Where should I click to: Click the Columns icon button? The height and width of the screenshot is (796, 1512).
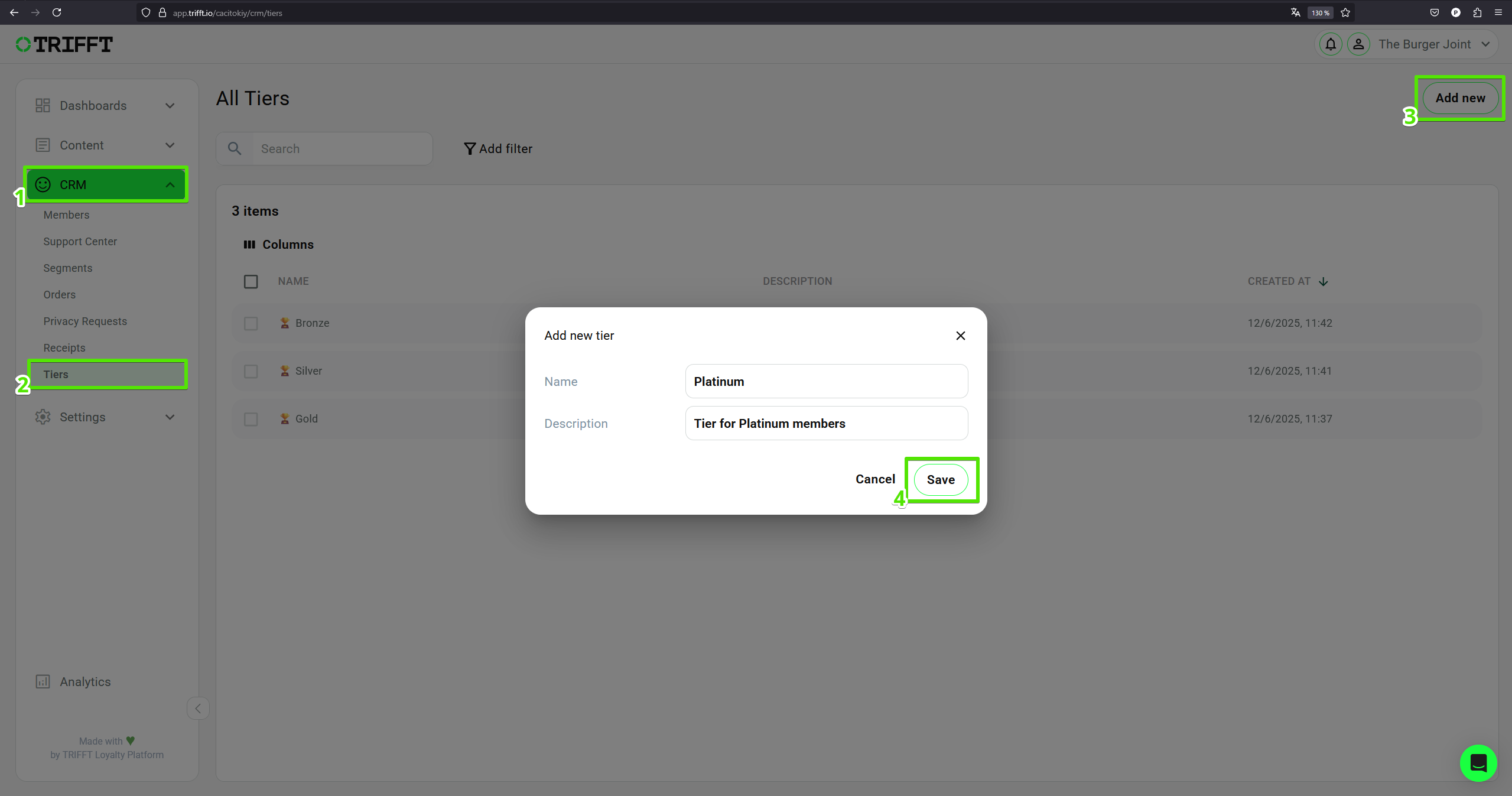pyautogui.click(x=249, y=245)
